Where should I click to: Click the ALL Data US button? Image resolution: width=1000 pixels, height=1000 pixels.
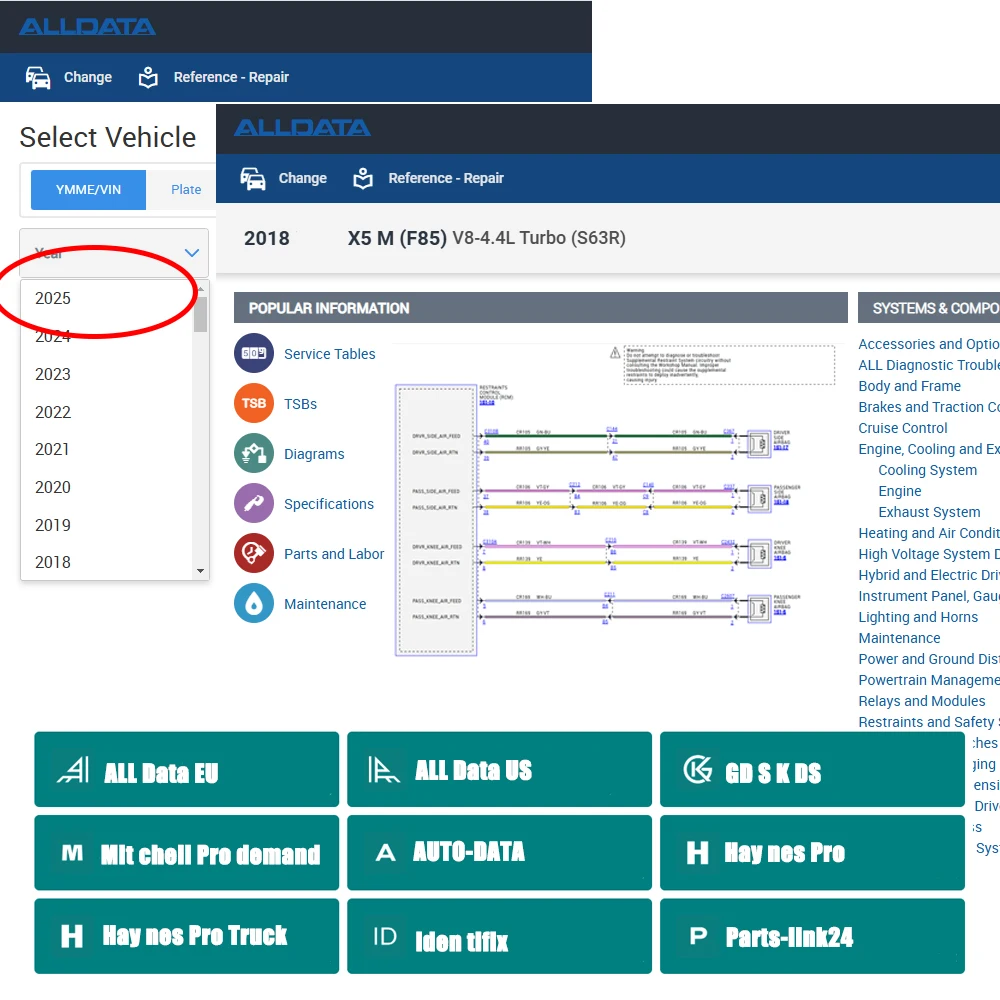pyautogui.click(x=499, y=769)
